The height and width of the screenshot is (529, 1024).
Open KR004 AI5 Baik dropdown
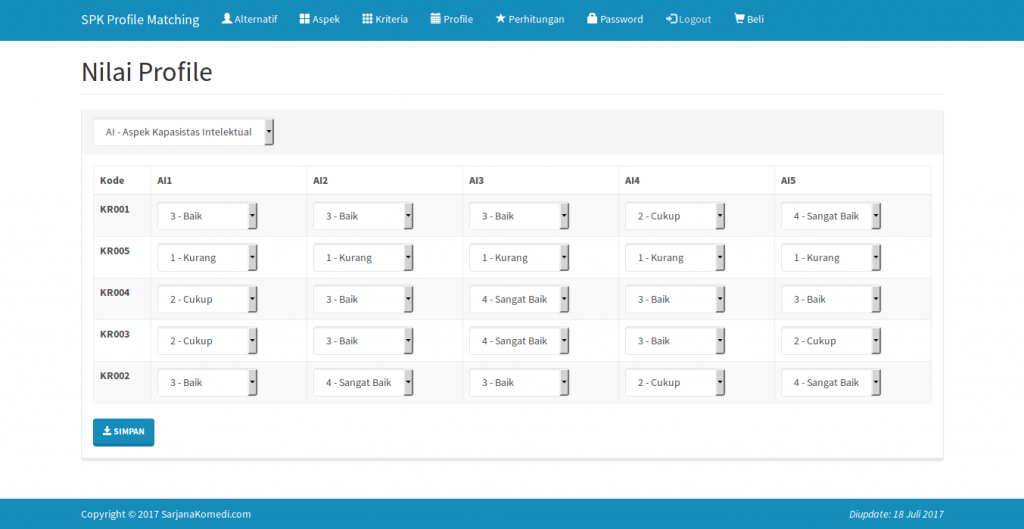point(831,300)
